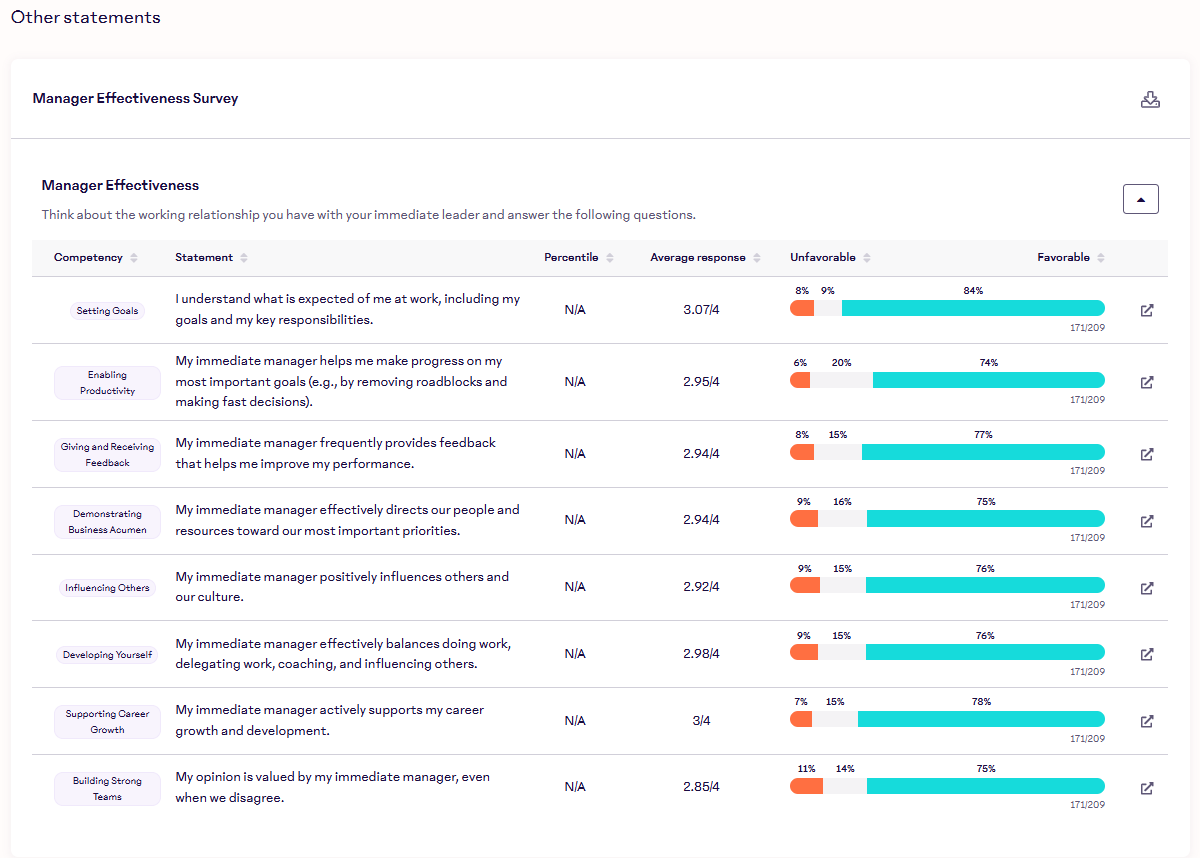Open details for Supporting Career Growth row
This screenshot has height=858, width=1200.
[x=1147, y=721]
